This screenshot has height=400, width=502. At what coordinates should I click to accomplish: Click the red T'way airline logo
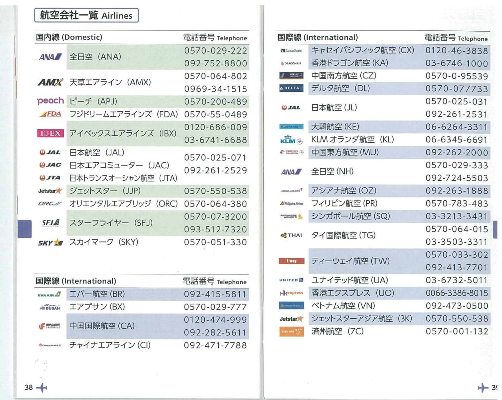pyautogui.click(x=292, y=261)
